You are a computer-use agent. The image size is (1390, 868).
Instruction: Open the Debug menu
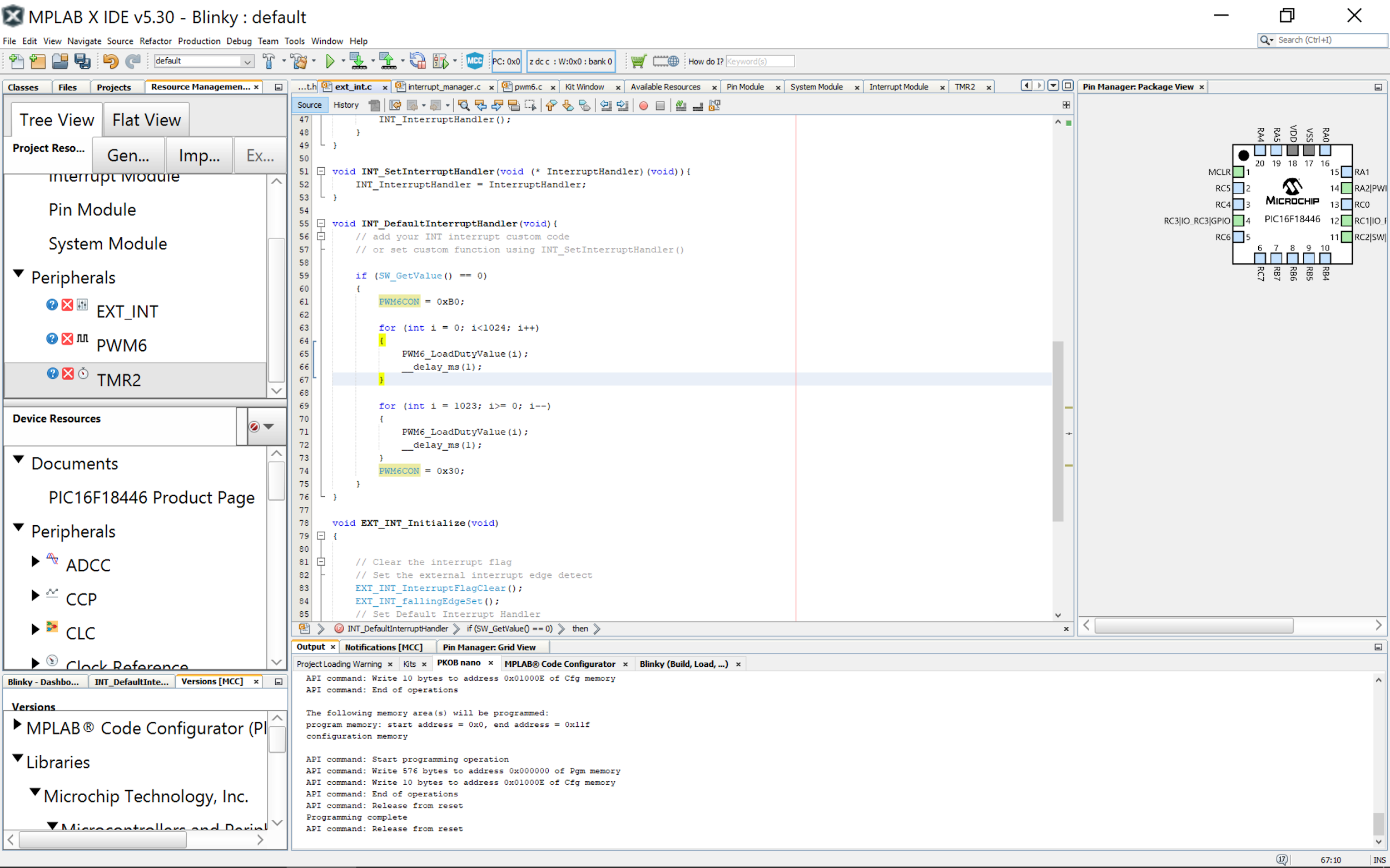pos(239,41)
